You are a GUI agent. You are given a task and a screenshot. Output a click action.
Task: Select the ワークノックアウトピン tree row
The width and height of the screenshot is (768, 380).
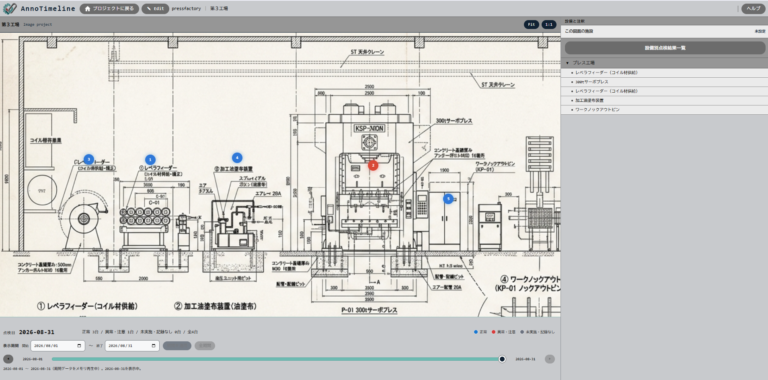[665, 110]
